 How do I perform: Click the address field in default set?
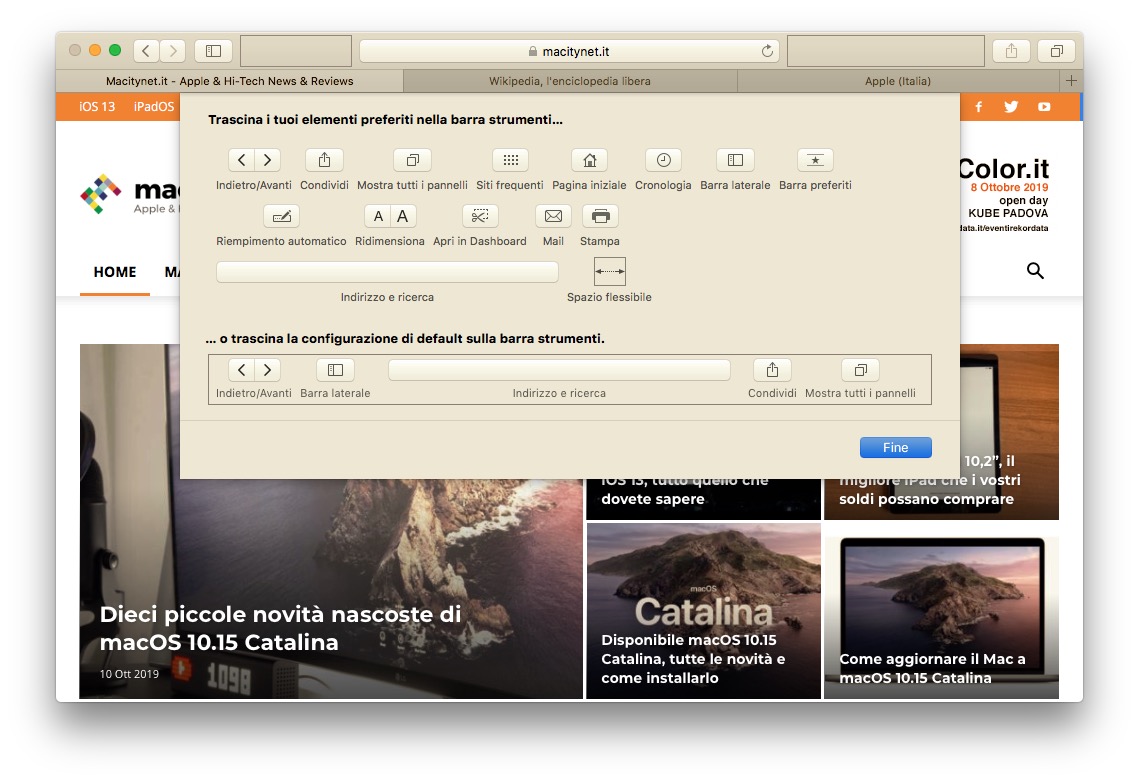(559, 370)
